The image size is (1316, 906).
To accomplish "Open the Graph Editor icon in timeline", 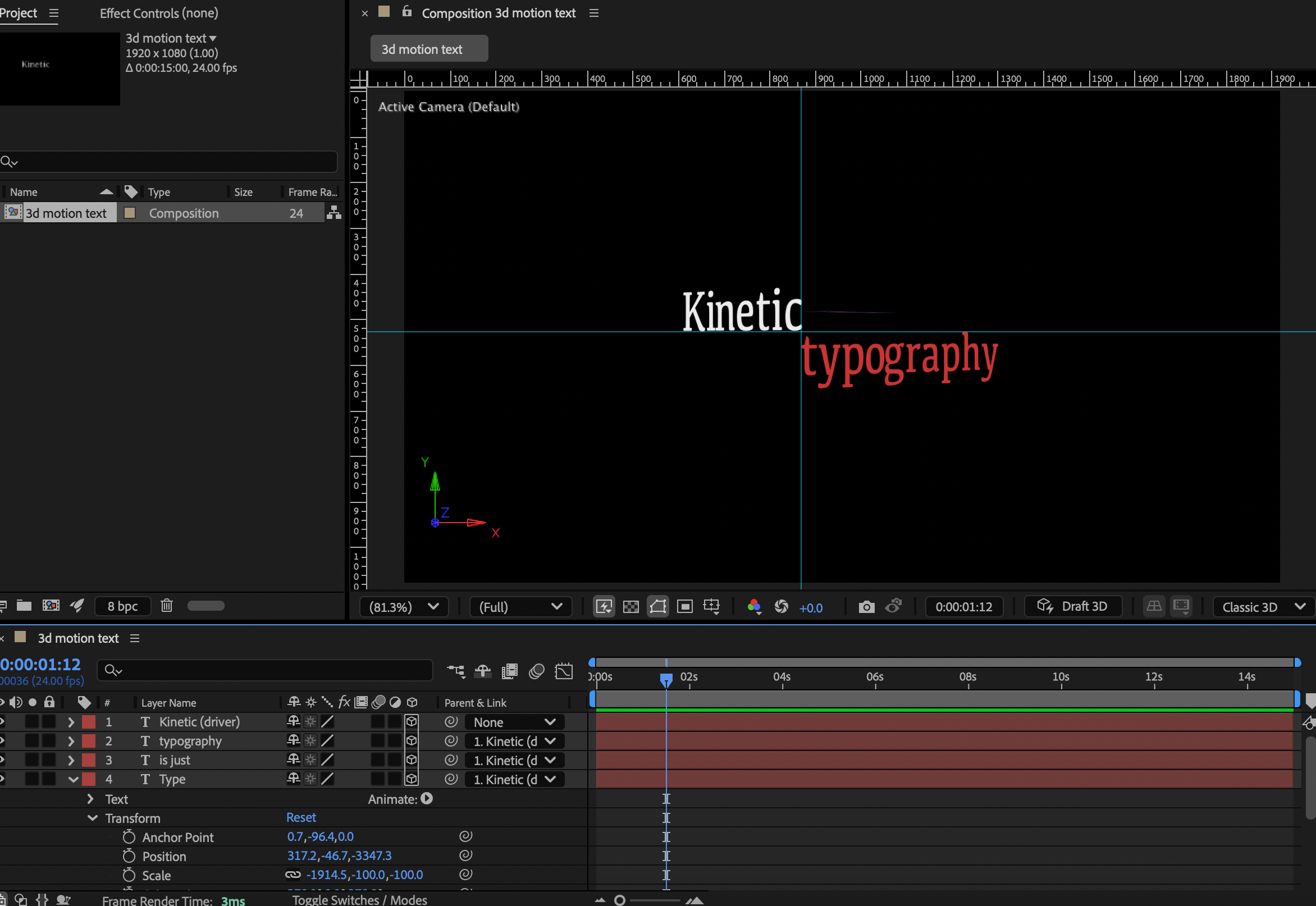I will pos(564,671).
